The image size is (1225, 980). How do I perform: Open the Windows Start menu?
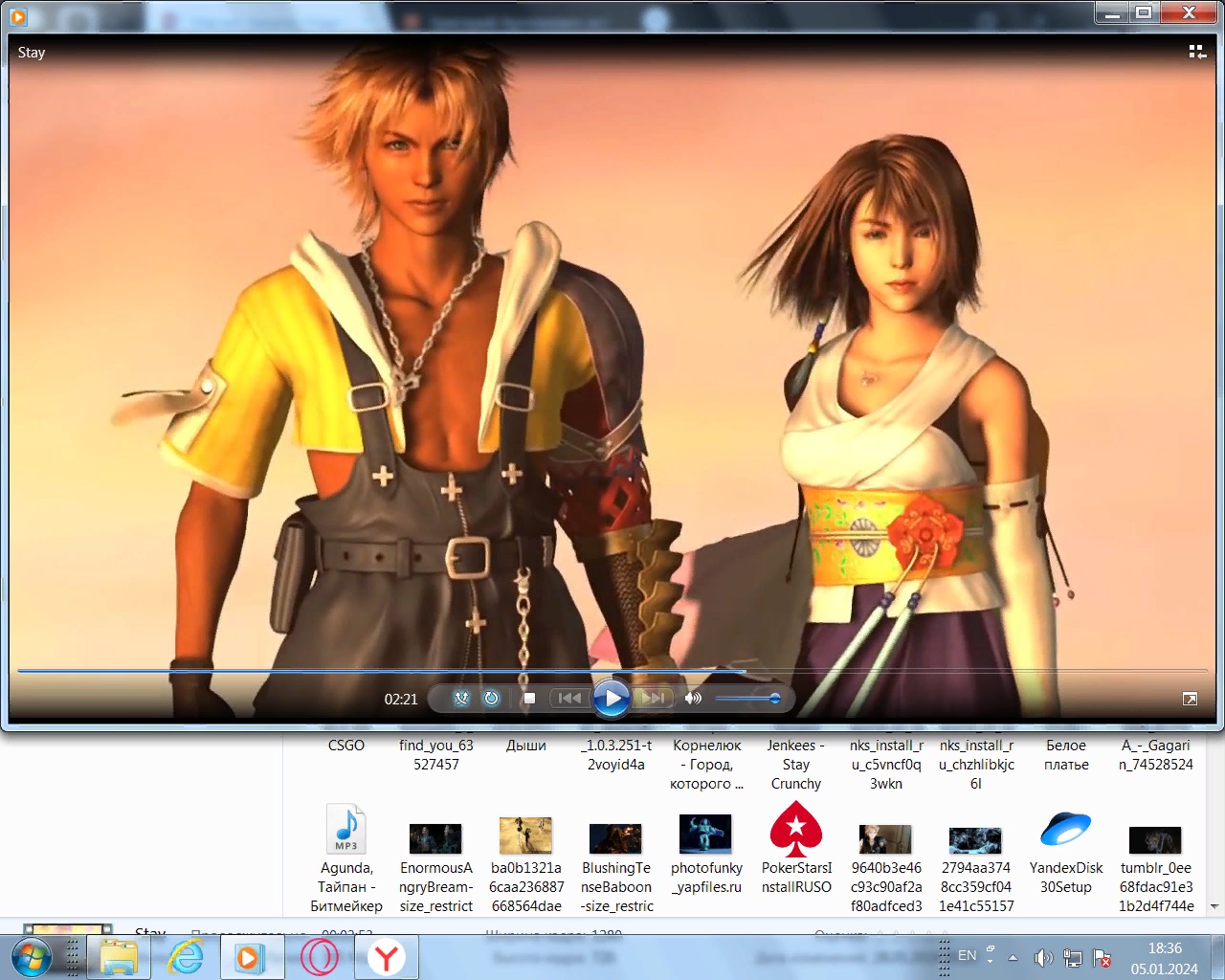[32, 957]
